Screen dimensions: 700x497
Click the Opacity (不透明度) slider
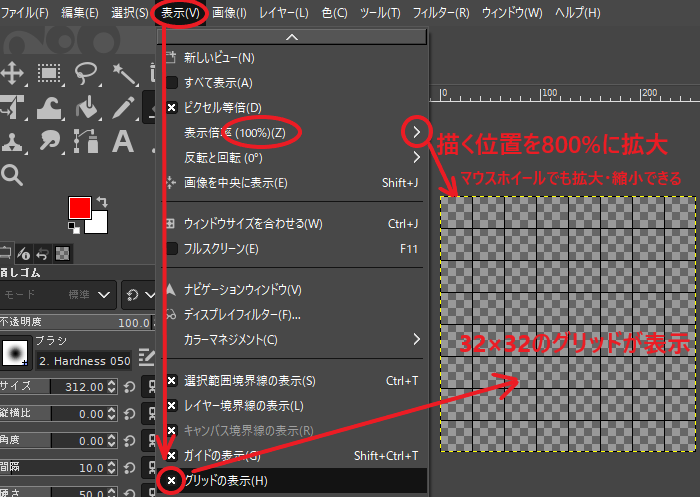77,322
